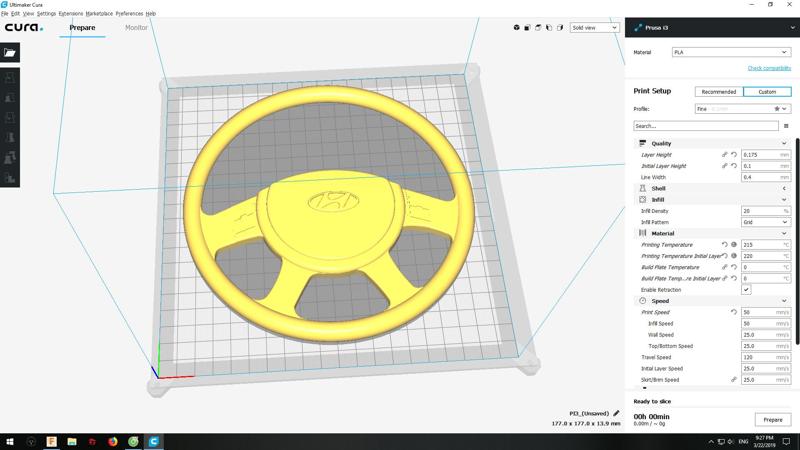Open the Edit menu

pos(15,14)
